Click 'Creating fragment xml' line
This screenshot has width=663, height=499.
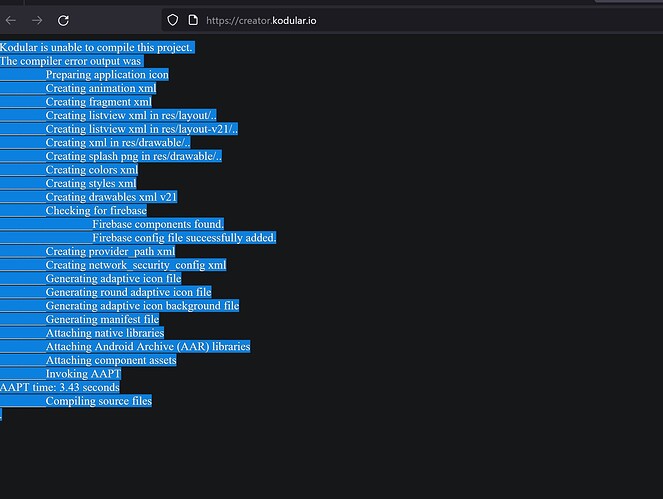coord(99,101)
